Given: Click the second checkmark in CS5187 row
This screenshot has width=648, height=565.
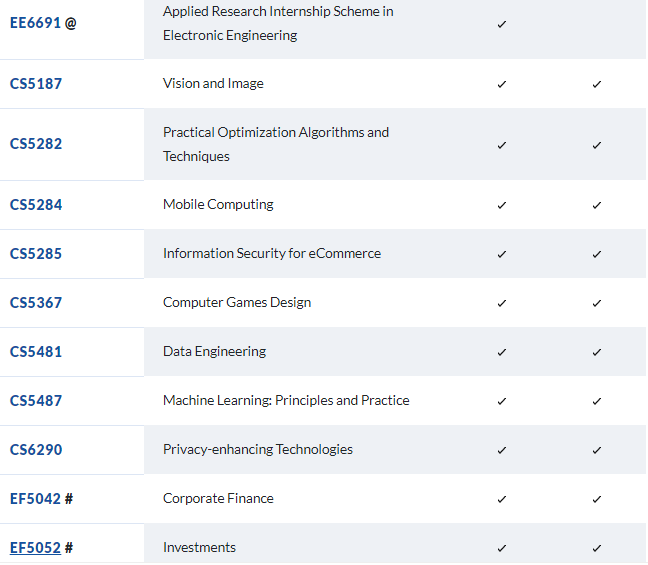Looking at the screenshot, I should click(x=597, y=84).
